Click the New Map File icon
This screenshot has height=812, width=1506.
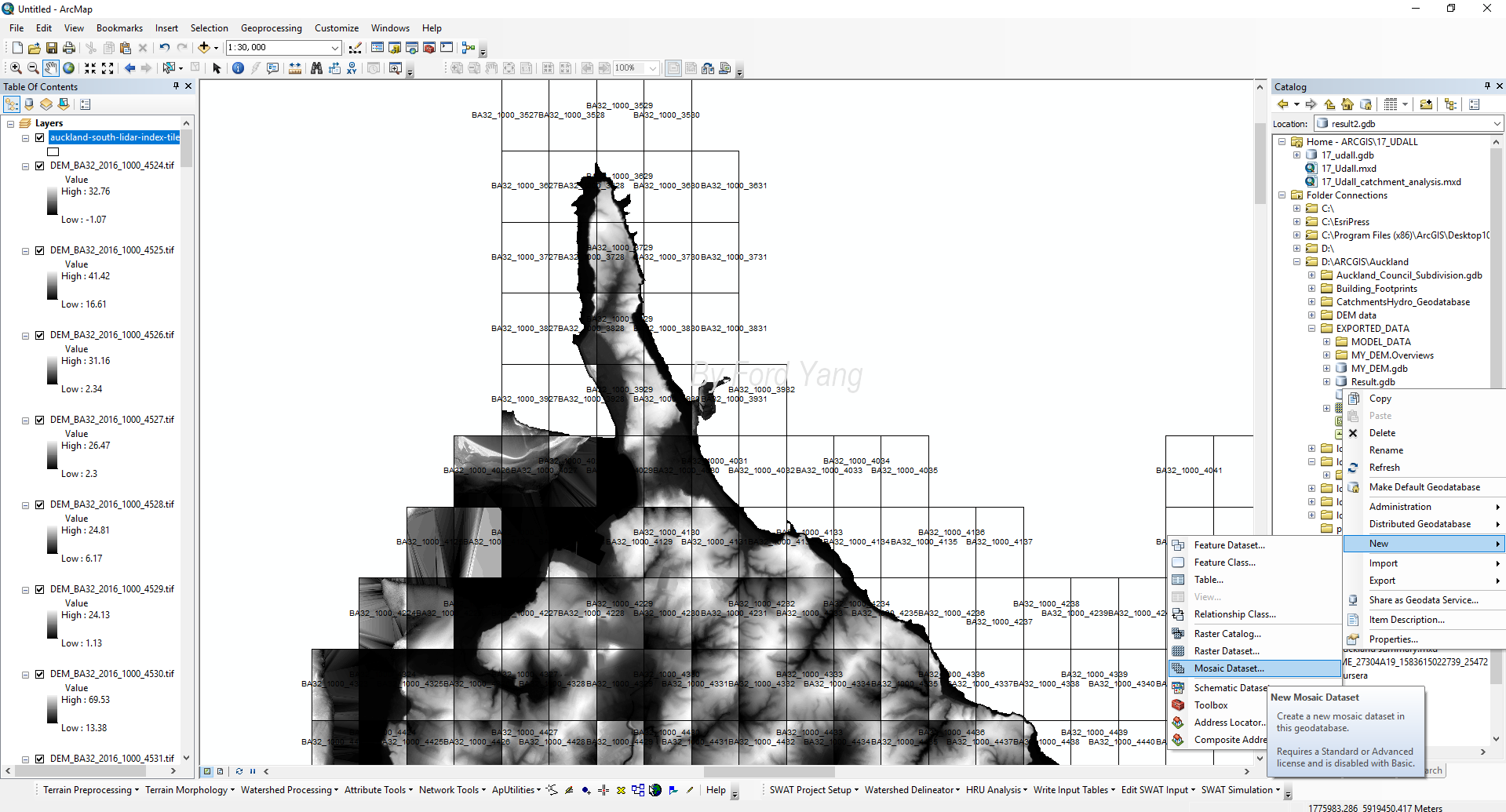click(x=17, y=48)
